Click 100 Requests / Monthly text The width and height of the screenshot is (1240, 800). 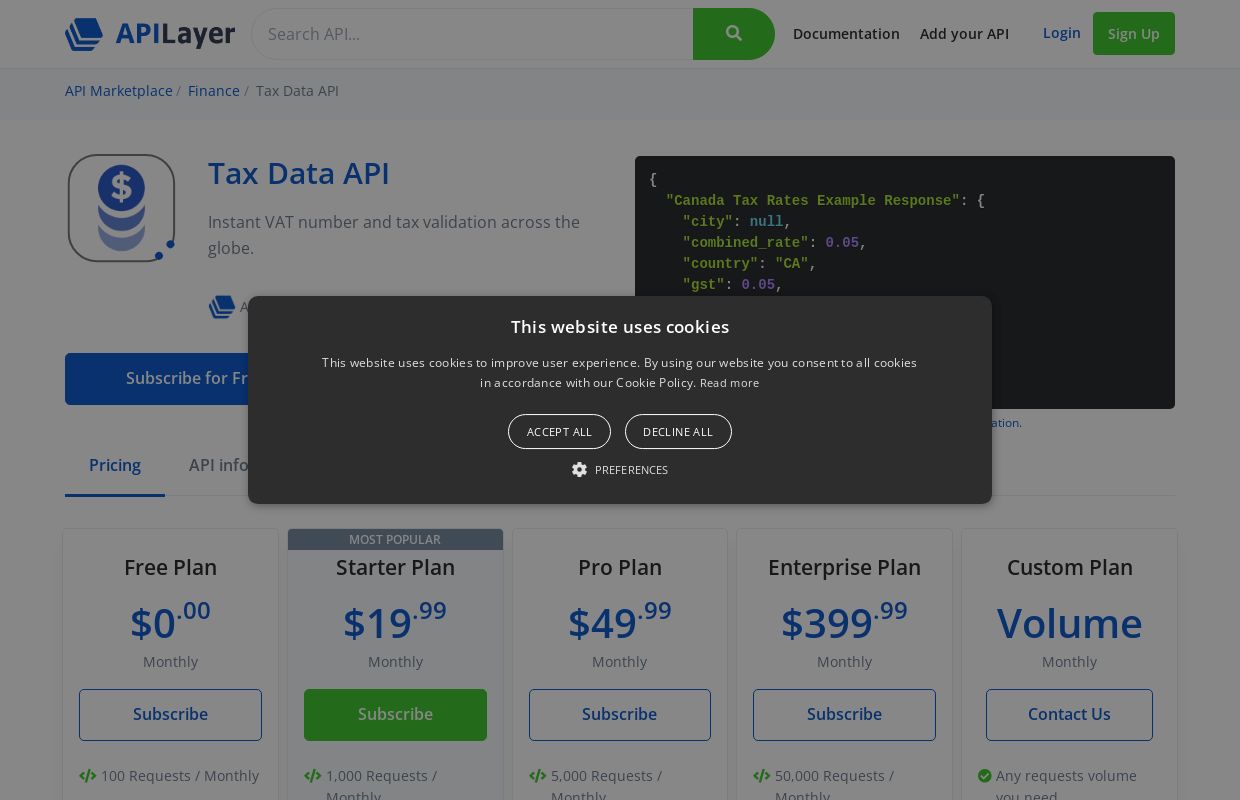click(x=180, y=776)
